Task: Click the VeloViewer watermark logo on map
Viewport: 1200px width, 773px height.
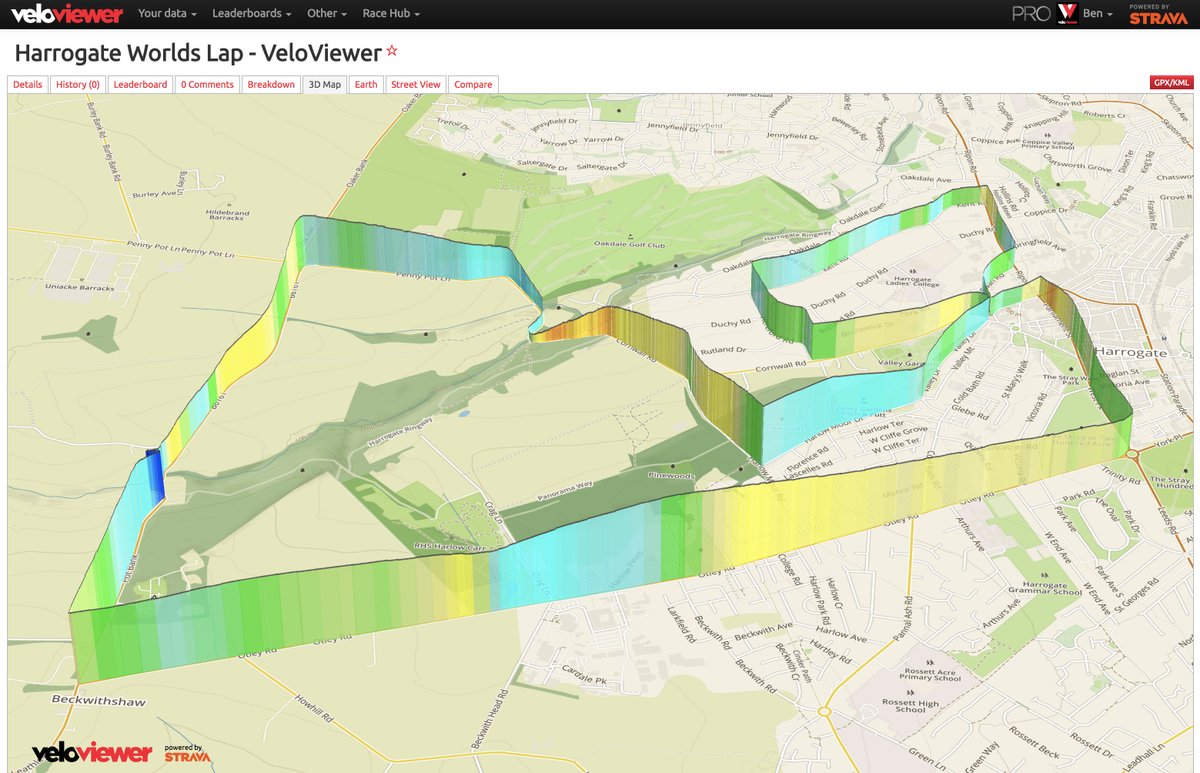Action: point(92,753)
